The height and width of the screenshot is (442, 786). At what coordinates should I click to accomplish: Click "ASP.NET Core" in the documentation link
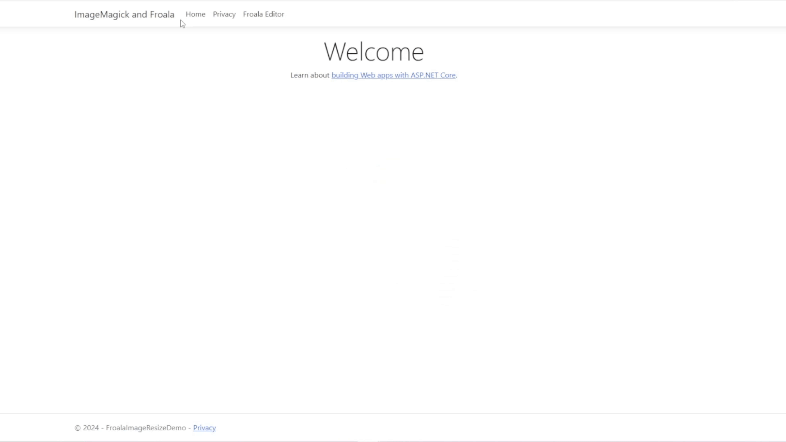point(433,75)
